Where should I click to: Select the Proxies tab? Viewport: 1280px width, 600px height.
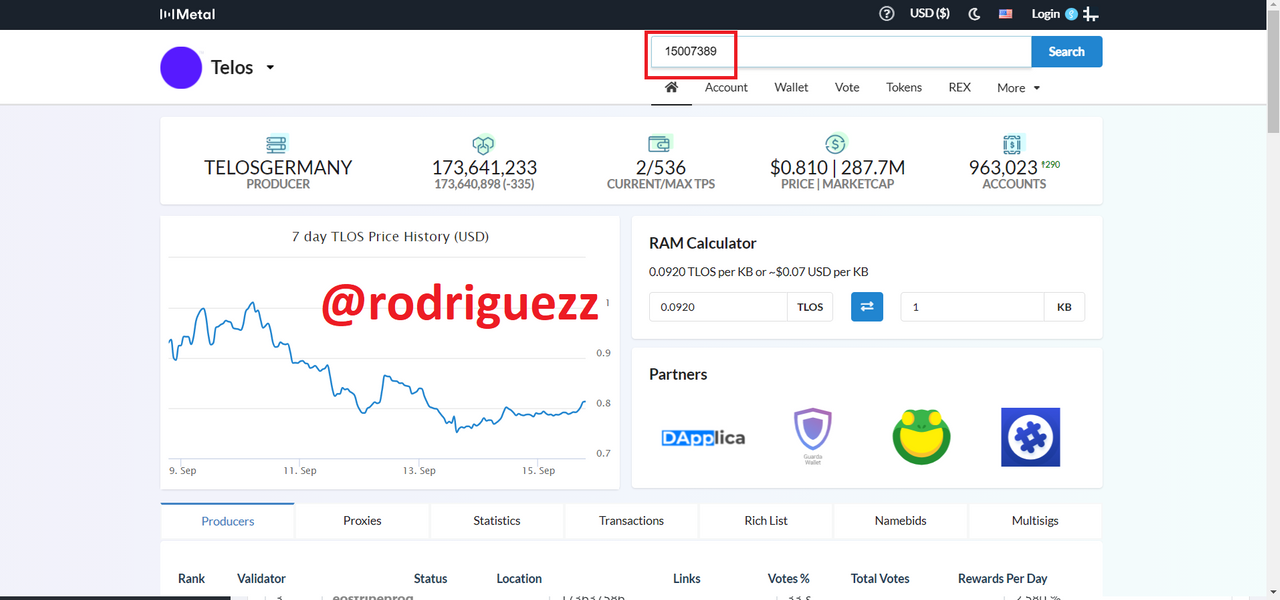[x=362, y=521]
